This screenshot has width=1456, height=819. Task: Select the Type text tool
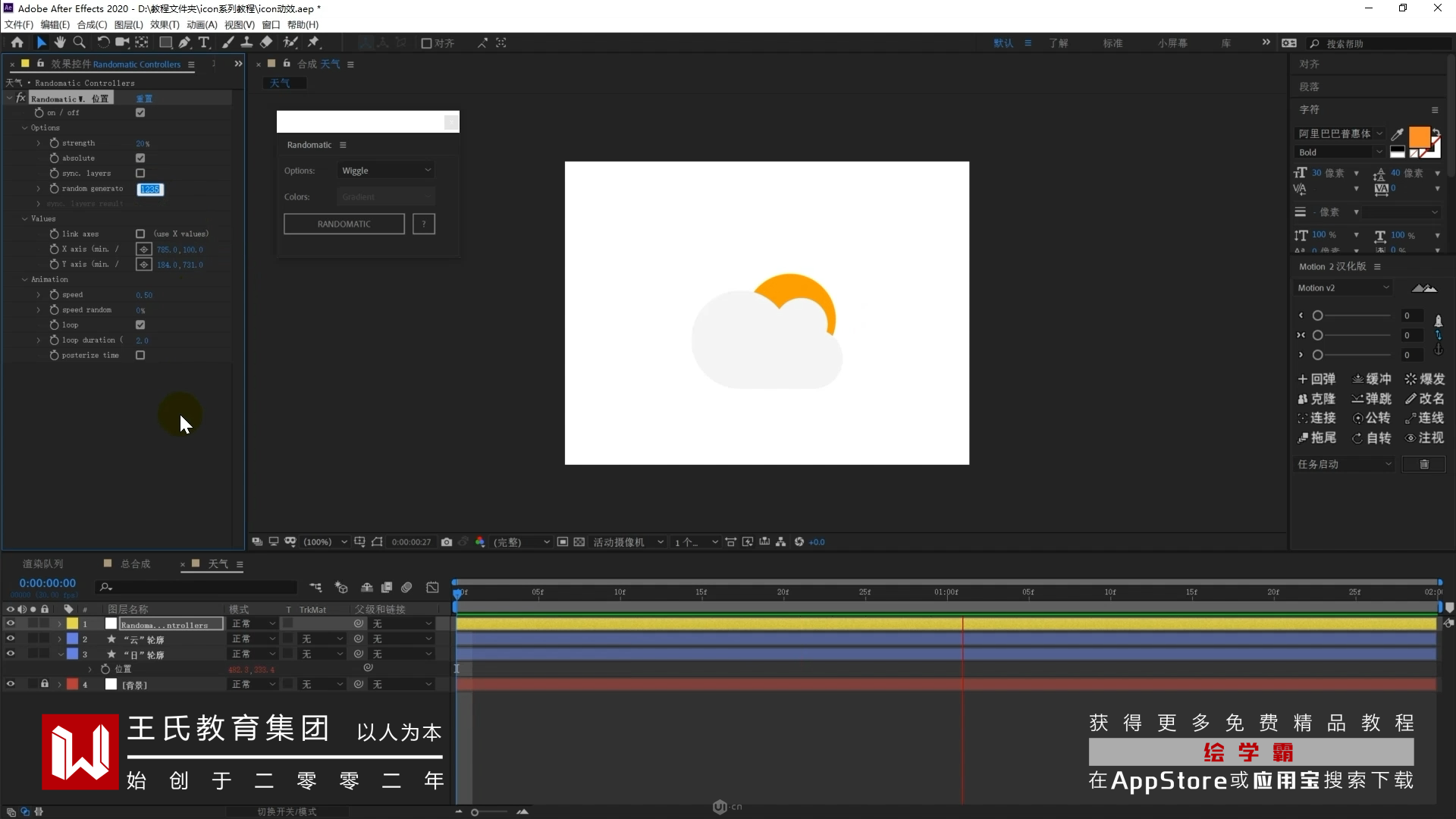click(x=203, y=42)
